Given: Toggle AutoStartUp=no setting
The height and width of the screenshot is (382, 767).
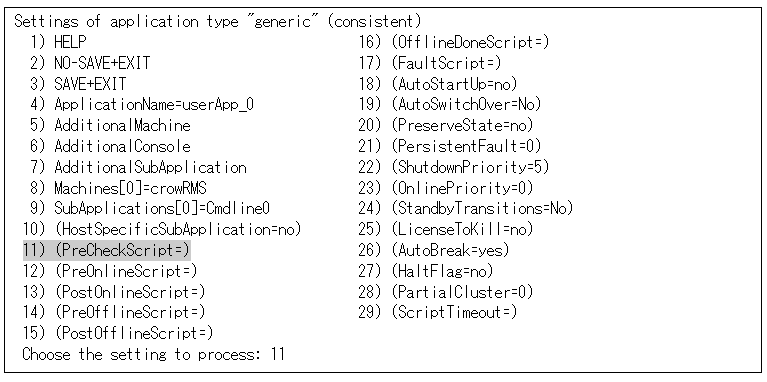Looking at the screenshot, I should pyautogui.click(x=437, y=84).
